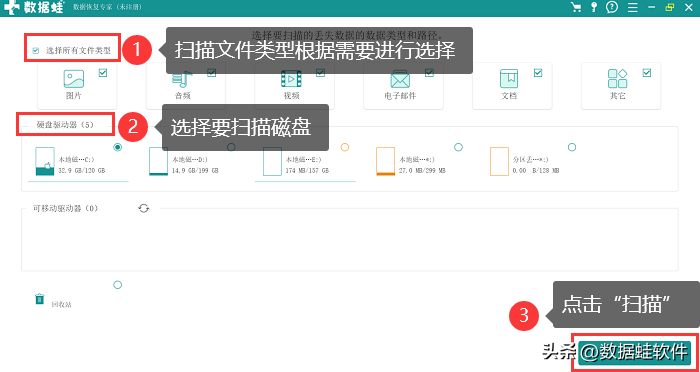The width and height of the screenshot is (700, 372).
Task: Uncheck the 电子邮件 file type checkbox
Action: [x=429, y=73]
